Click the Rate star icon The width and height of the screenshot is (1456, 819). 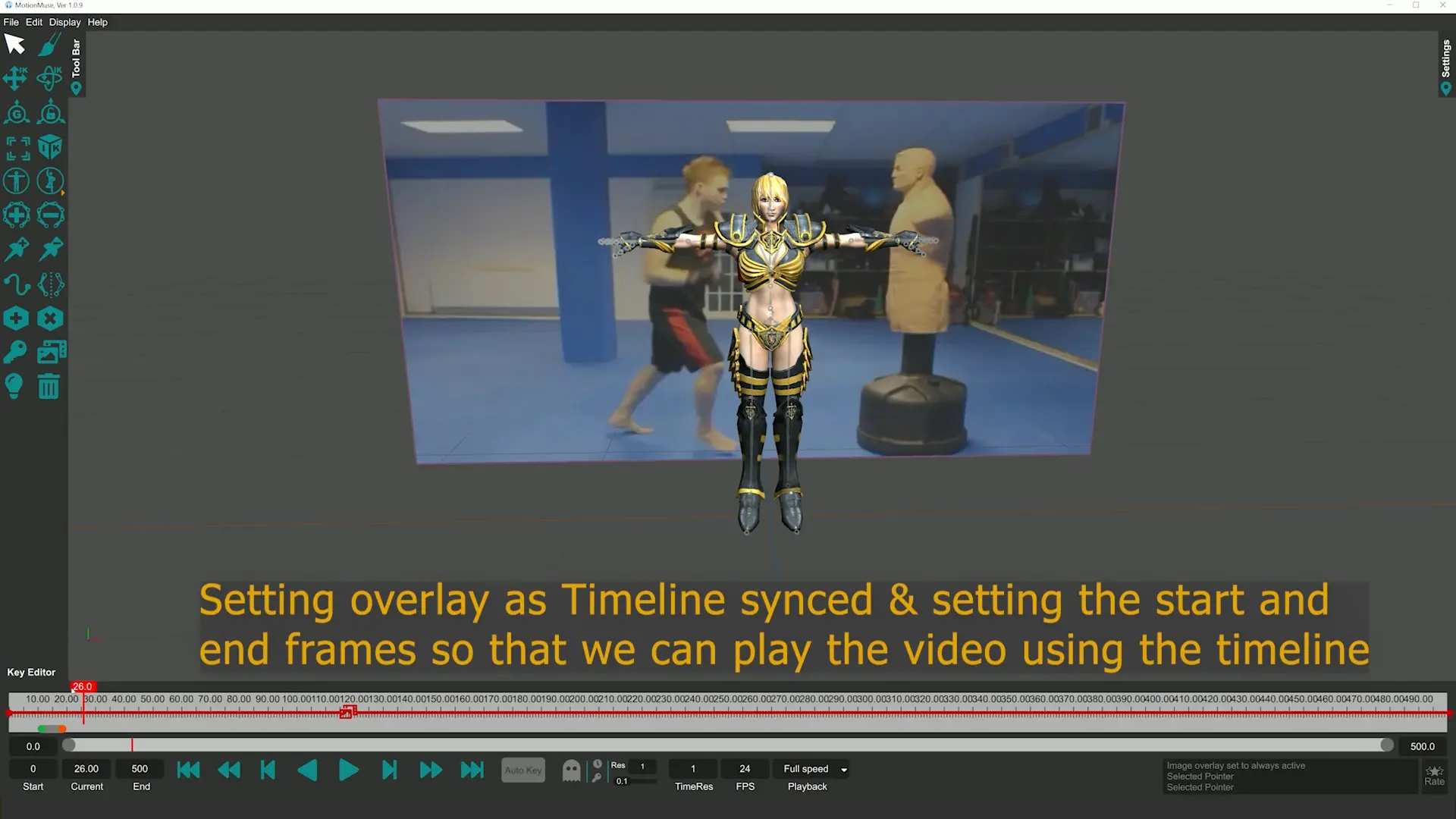(1434, 776)
